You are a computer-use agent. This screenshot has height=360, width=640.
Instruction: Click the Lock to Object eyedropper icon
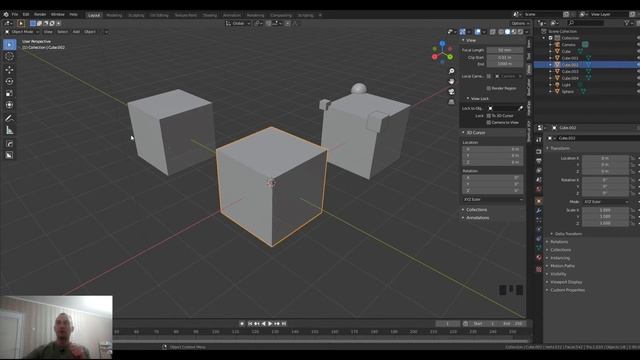(520, 109)
